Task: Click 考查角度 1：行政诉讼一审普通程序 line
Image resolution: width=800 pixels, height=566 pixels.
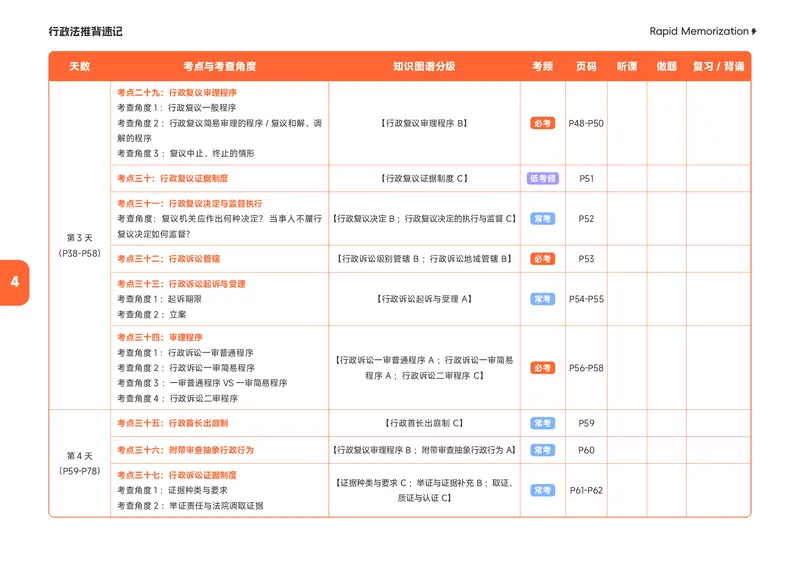Action: (x=185, y=353)
